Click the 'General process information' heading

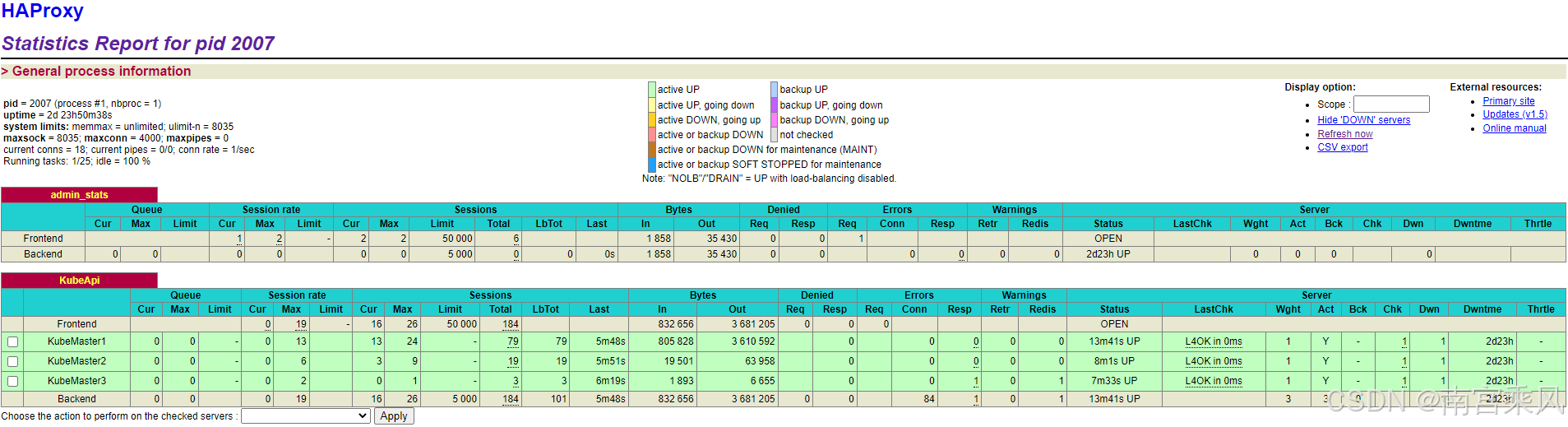pyautogui.click(x=102, y=72)
